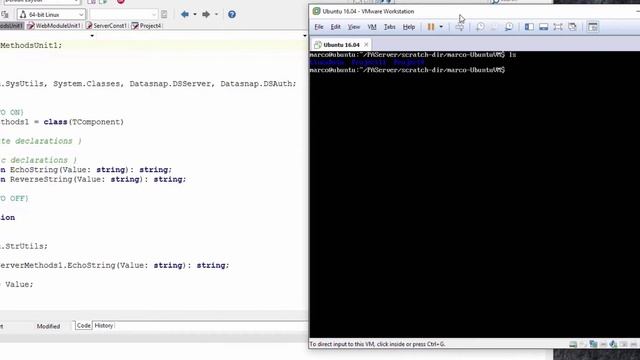
Task: Open the editor's right method dropdown arrow
Action: tap(304, 36)
